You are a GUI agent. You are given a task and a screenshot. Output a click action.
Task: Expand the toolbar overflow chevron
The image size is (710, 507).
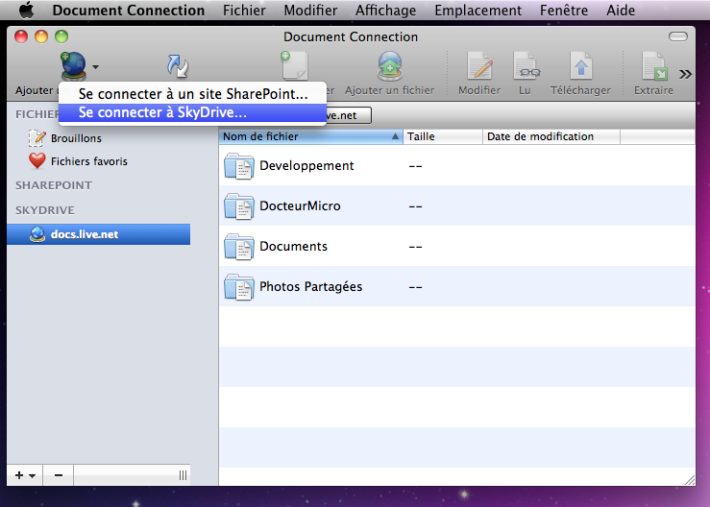(x=685, y=74)
